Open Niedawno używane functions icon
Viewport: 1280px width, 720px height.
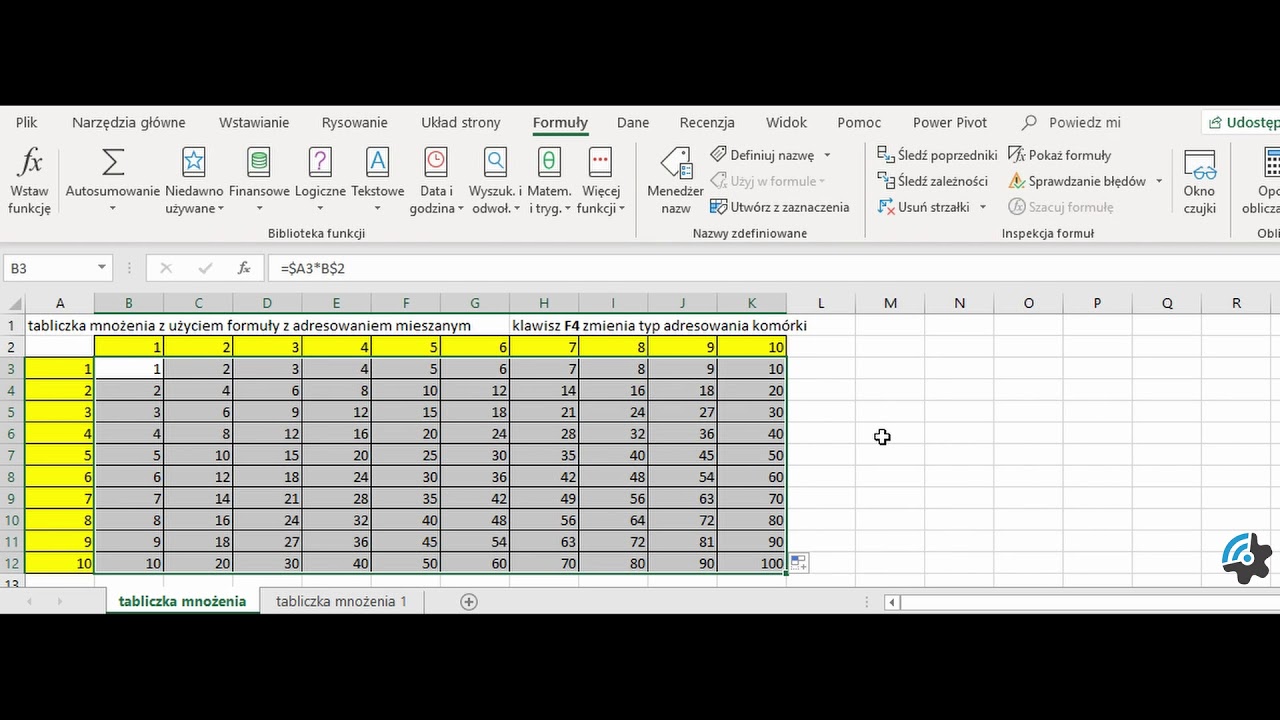(193, 161)
